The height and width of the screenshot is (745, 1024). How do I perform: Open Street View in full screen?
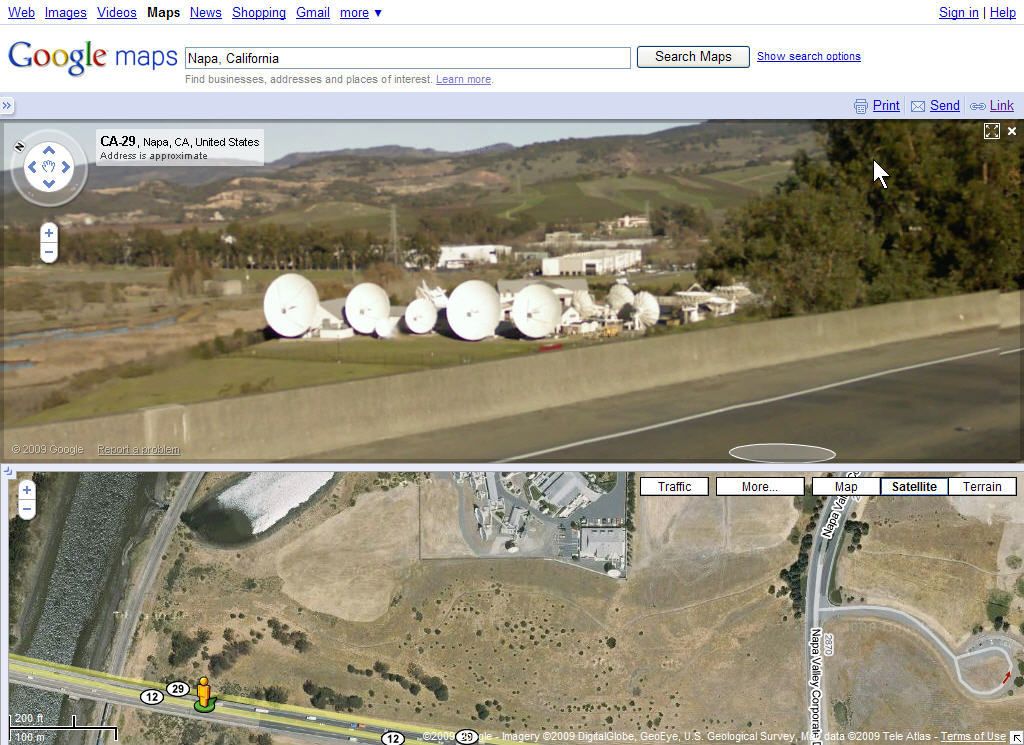point(991,131)
